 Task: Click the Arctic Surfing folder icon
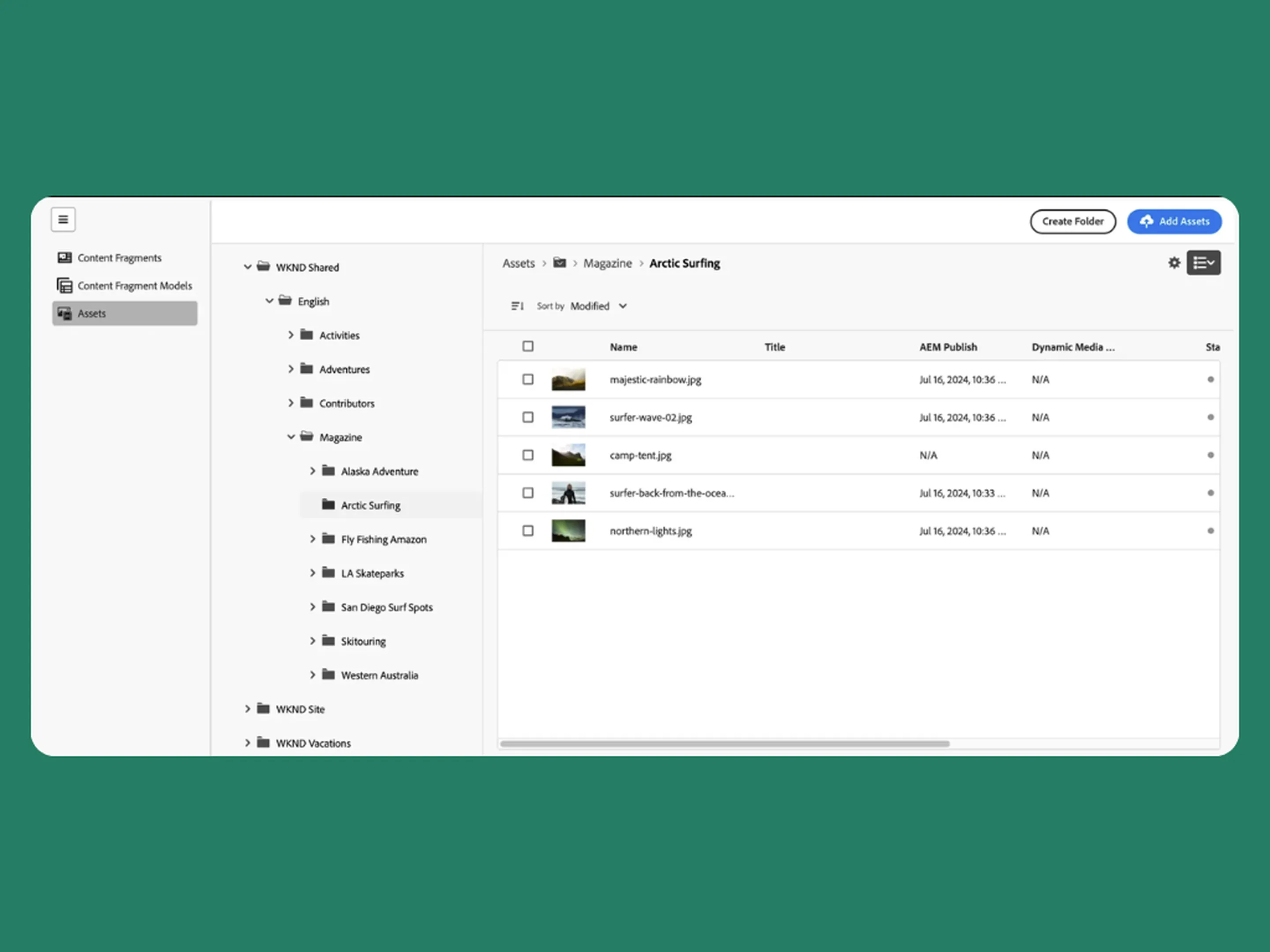(329, 504)
